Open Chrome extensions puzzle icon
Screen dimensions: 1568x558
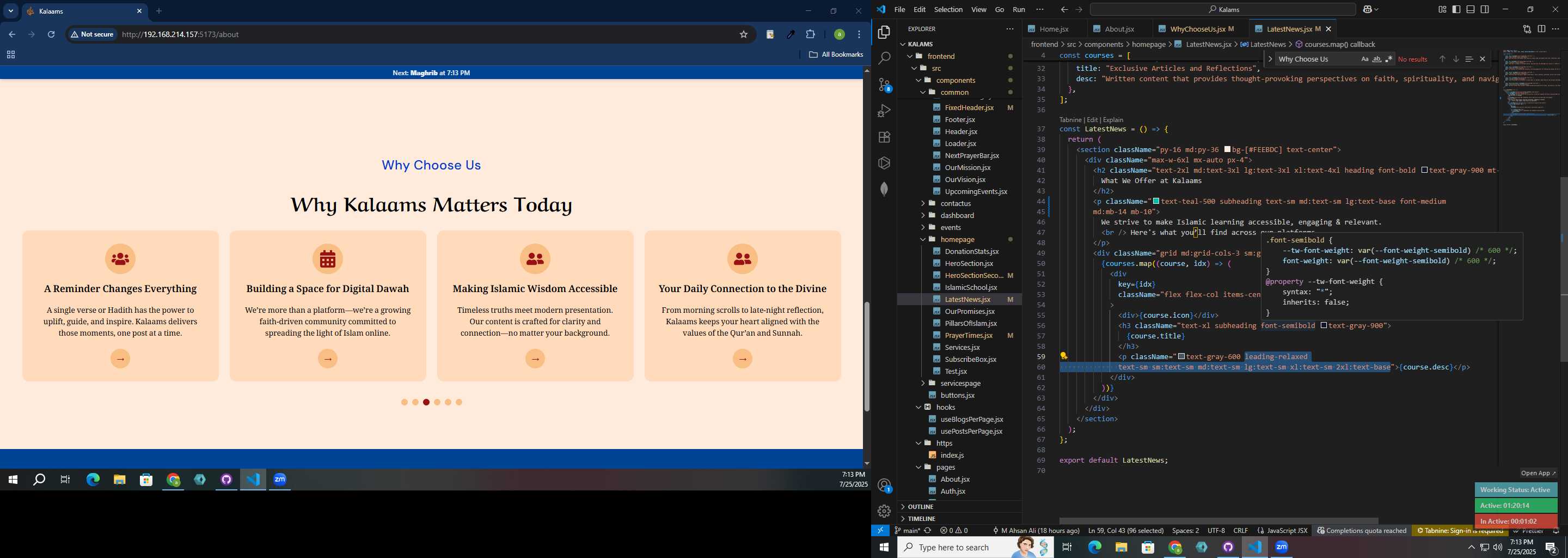[811, 35]
